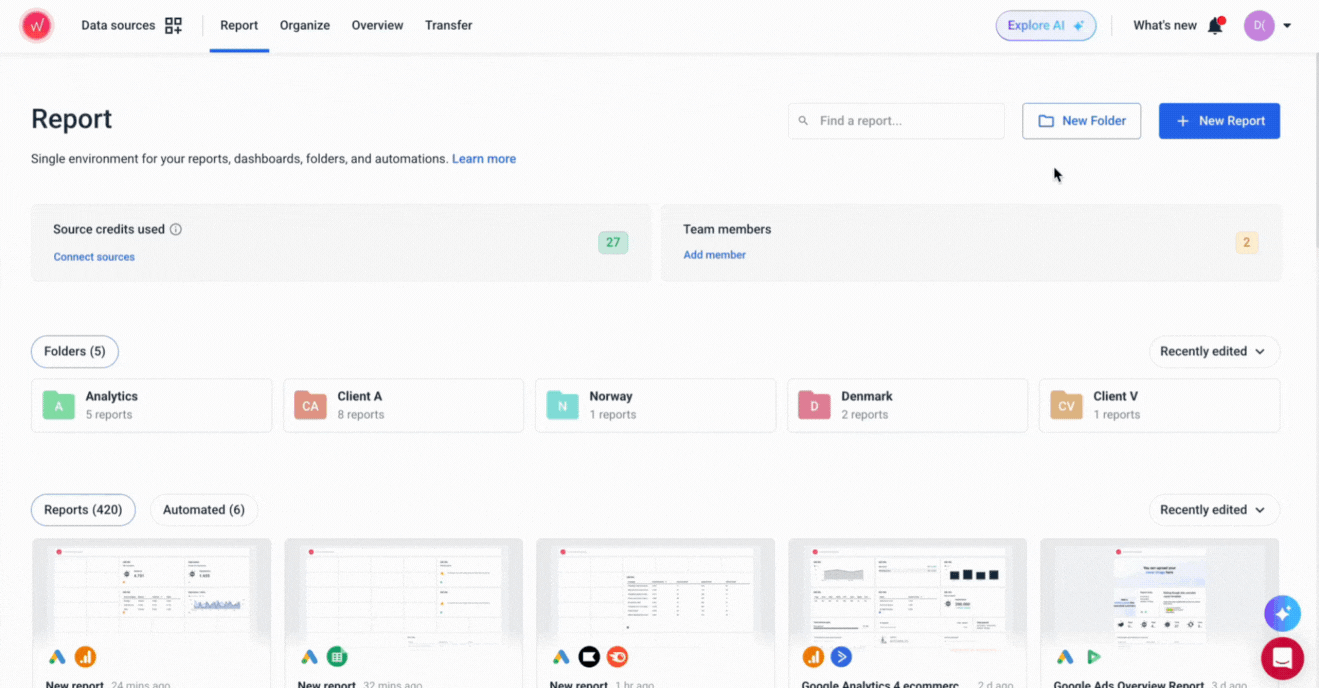
Task: Click the New Report button
Action: (1219, 120)
